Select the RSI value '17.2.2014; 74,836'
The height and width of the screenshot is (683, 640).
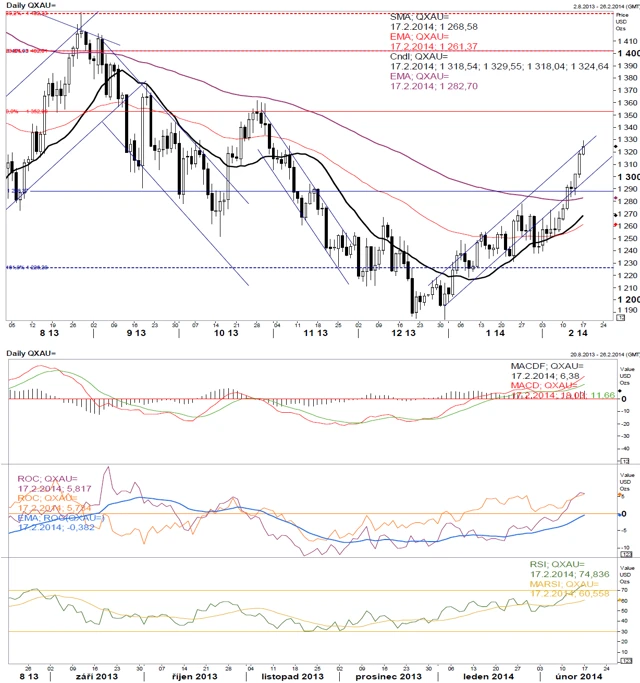tap(569, 575)
